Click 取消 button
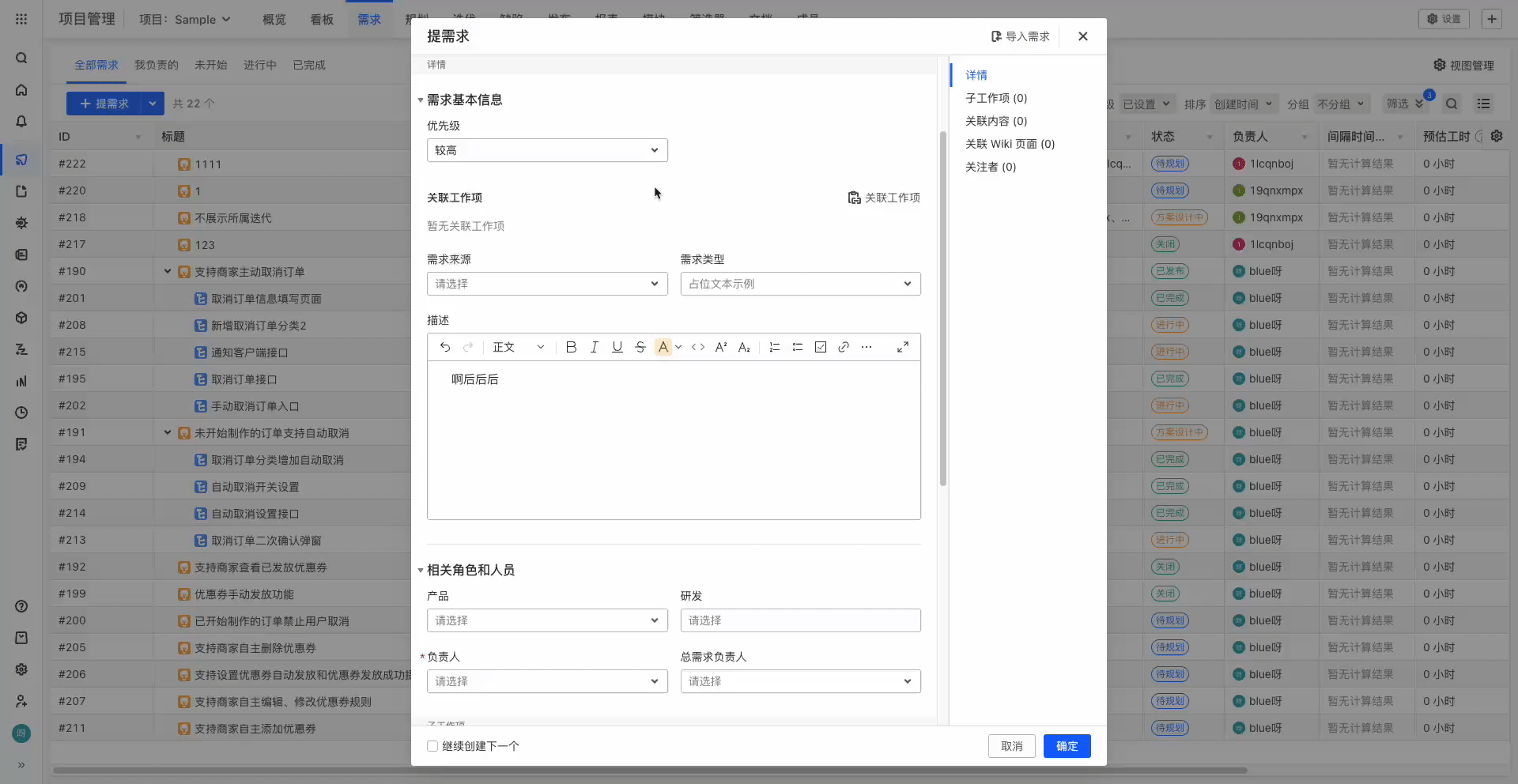Viewport: 1518px width, 784px height. click(x=1011, y=746)
